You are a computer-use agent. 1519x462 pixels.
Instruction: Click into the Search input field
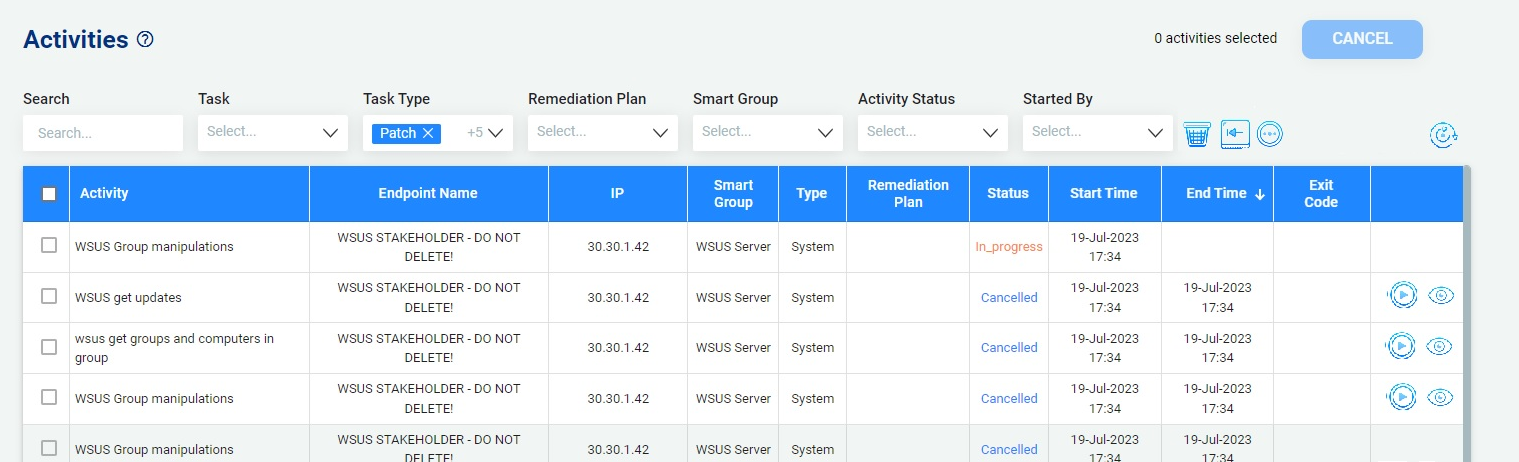pyautogui.click(x=103, y=133)
